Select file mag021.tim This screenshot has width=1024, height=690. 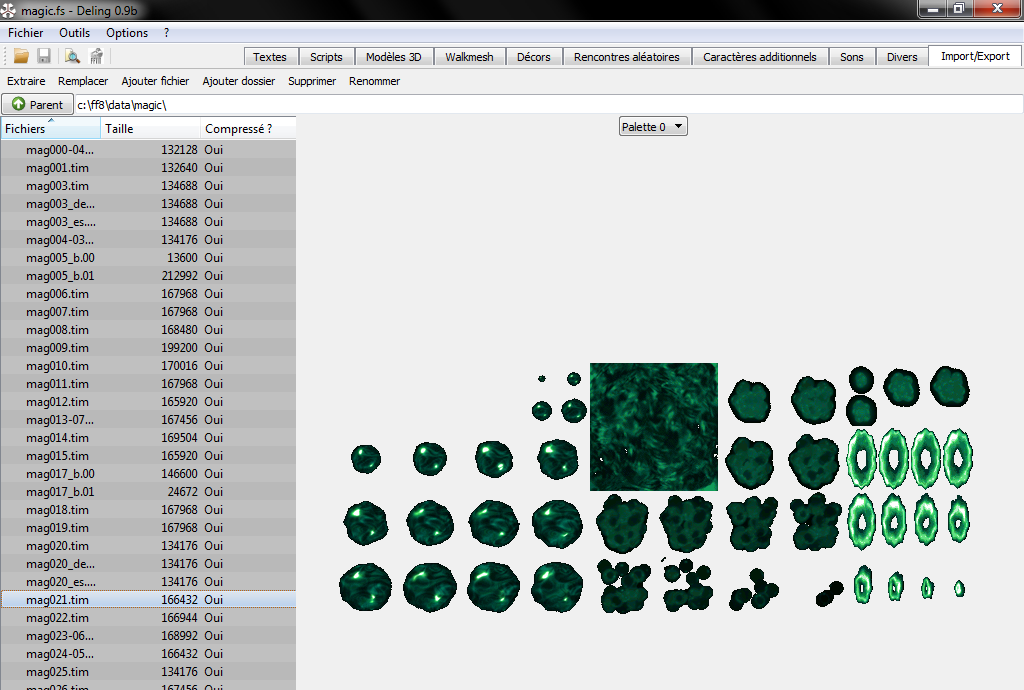pyautogui.click(x=148, y=599)
